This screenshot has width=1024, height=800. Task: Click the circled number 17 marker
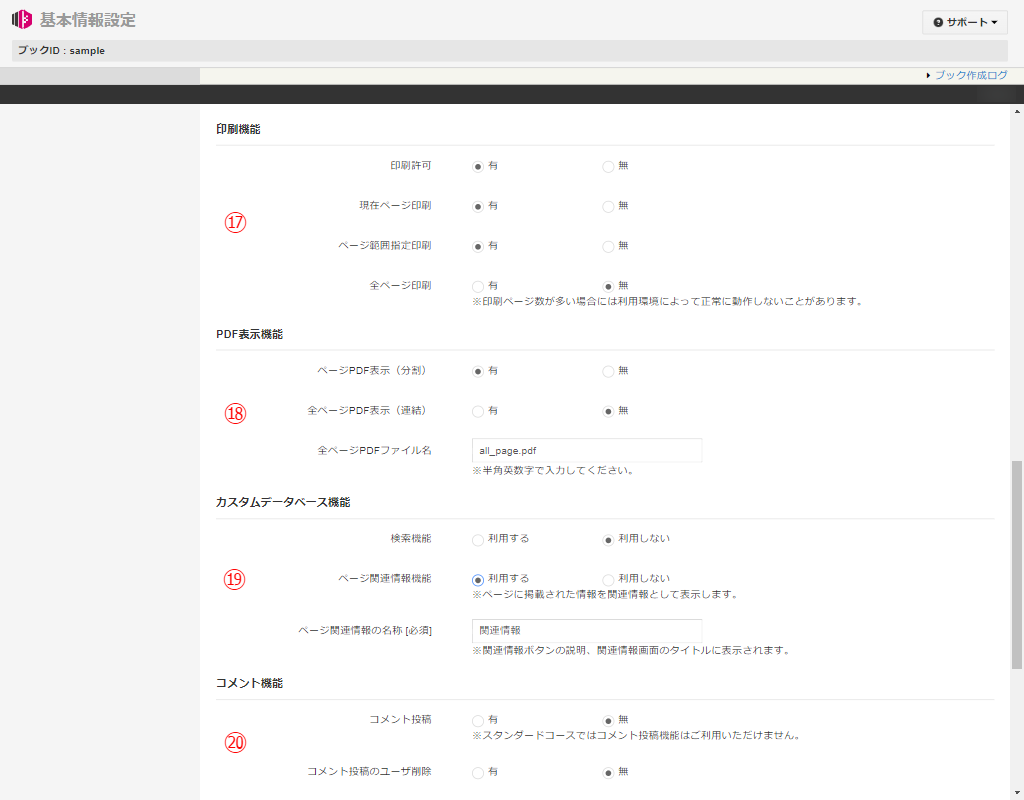pos(235,223)
